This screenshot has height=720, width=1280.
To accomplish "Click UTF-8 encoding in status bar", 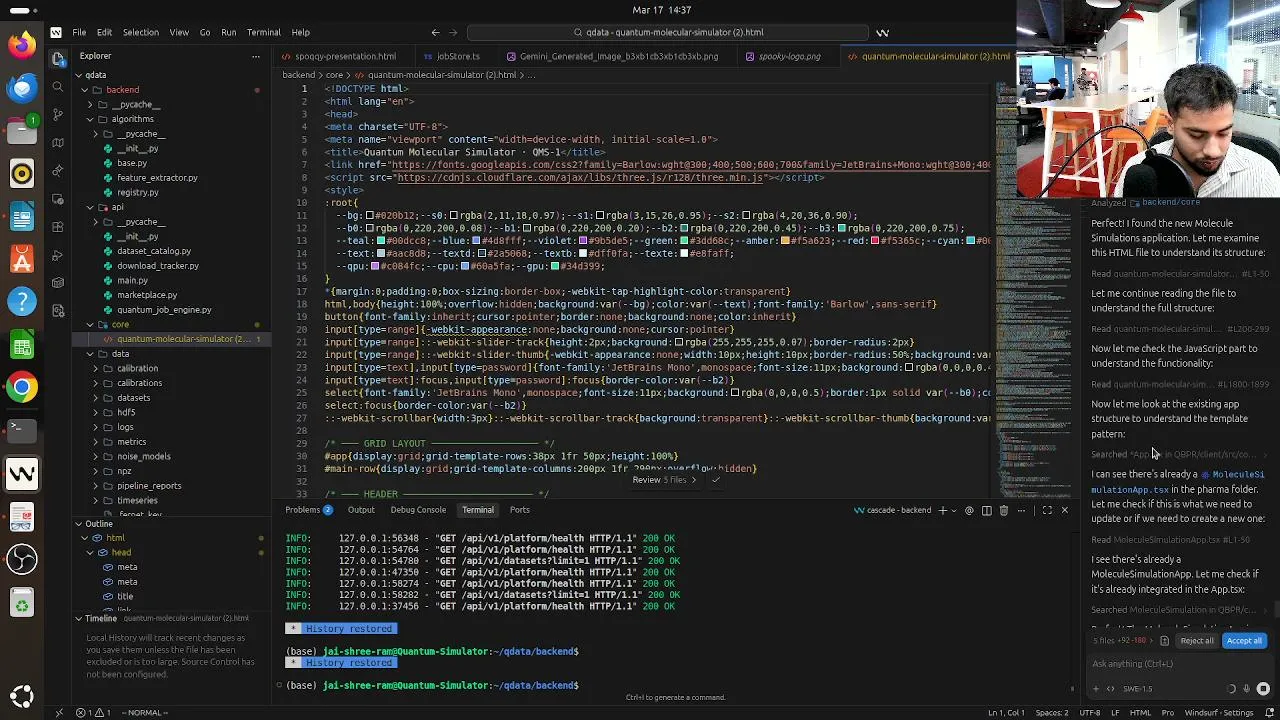I will tap(1089, 712).
